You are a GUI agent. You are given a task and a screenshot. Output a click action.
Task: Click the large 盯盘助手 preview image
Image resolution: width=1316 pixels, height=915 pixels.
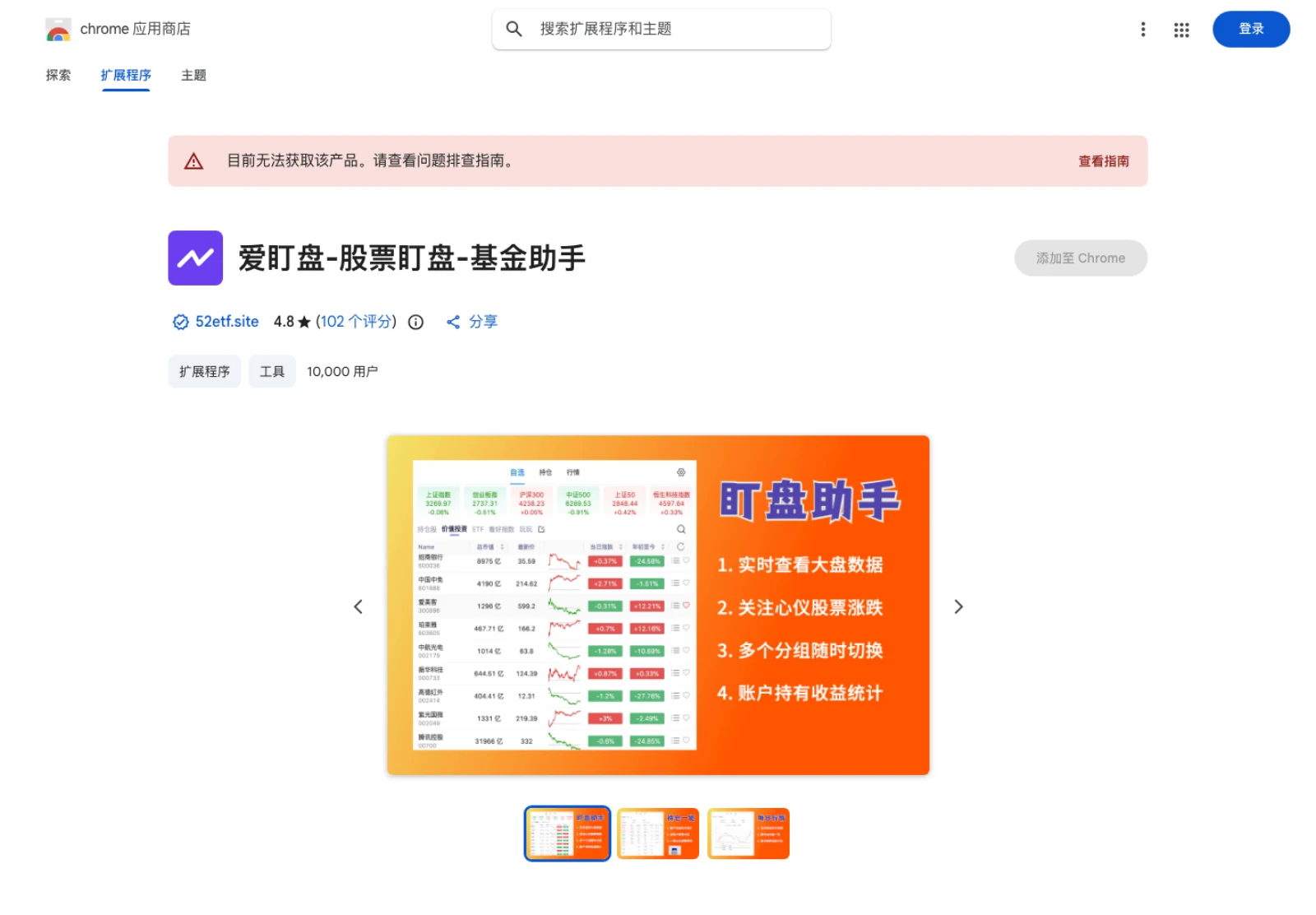point(658,605)
